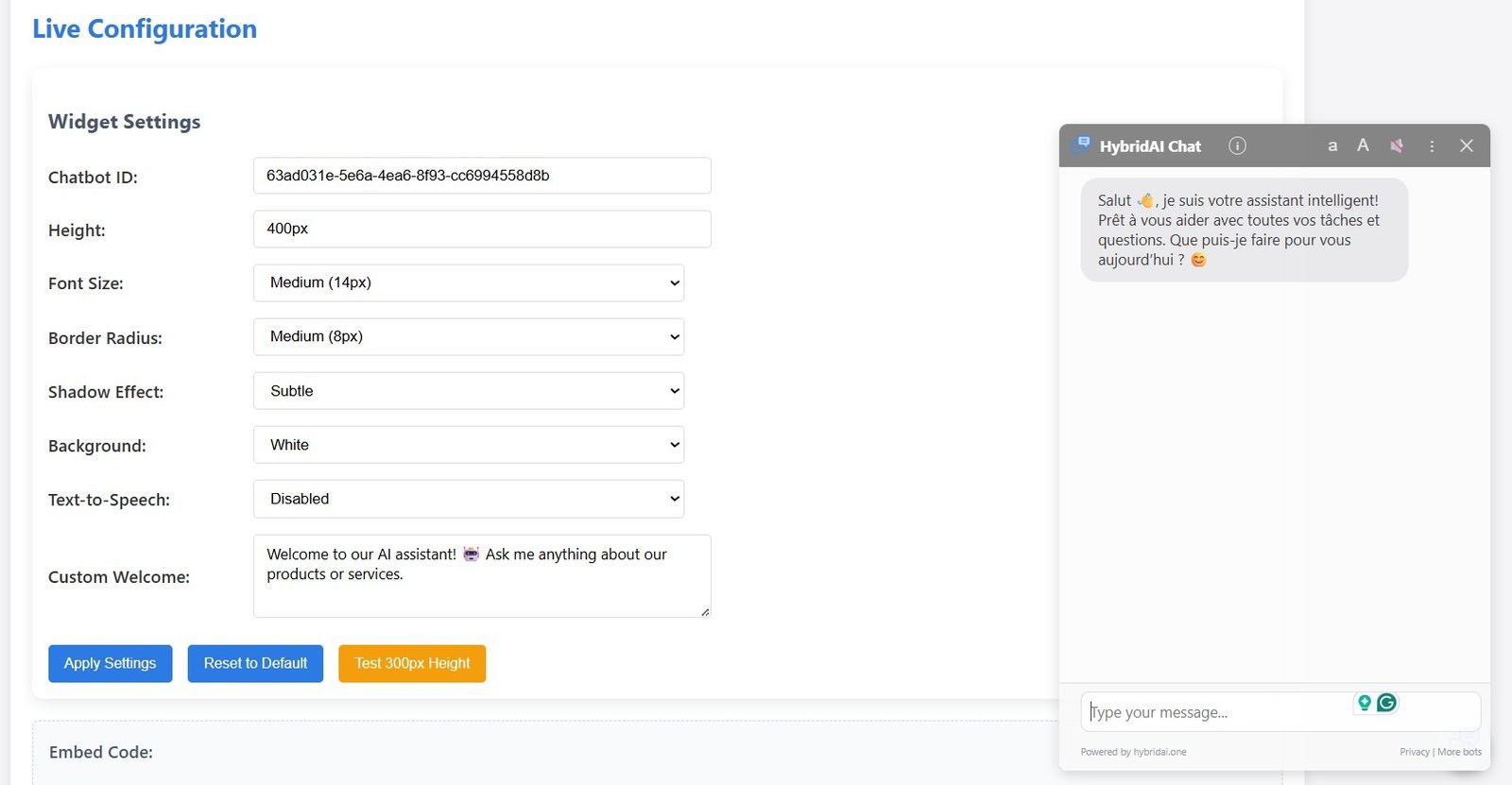Click the Grammarly icon in message box
The width and height of the screenshot is (1512, 785).
1386,702
